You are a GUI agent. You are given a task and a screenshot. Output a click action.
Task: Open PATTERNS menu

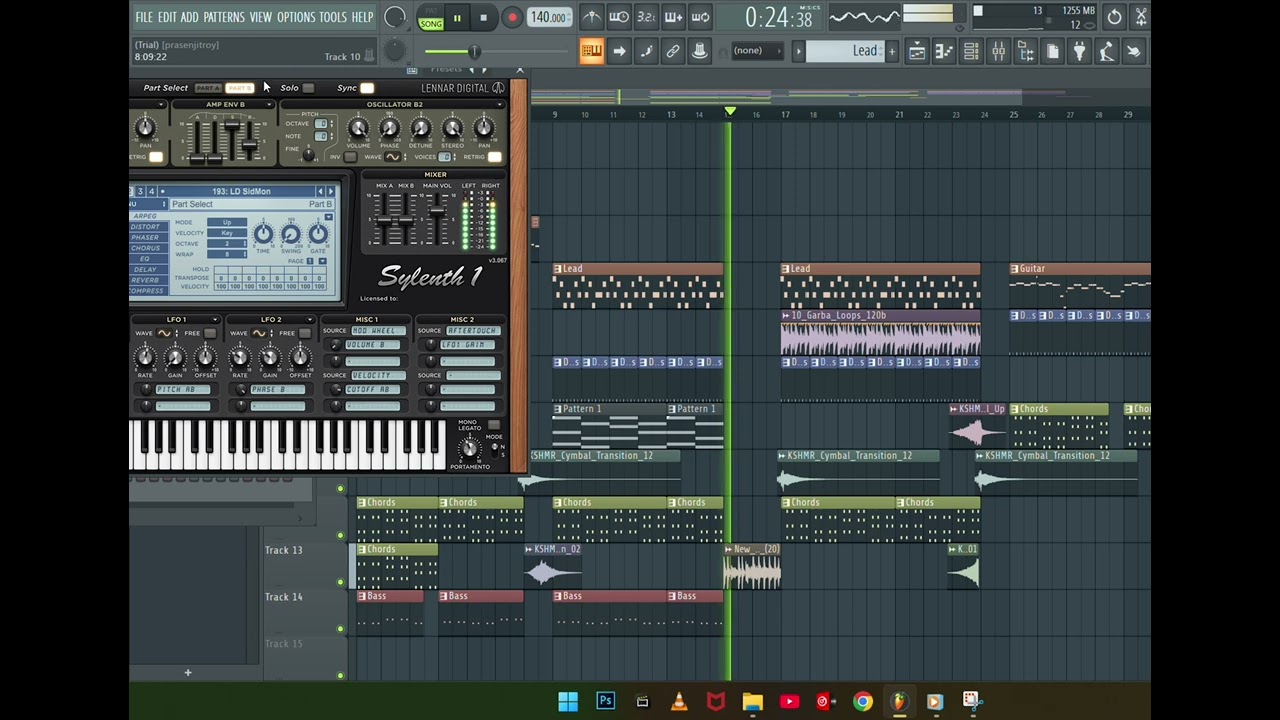(x=224, y=17)
